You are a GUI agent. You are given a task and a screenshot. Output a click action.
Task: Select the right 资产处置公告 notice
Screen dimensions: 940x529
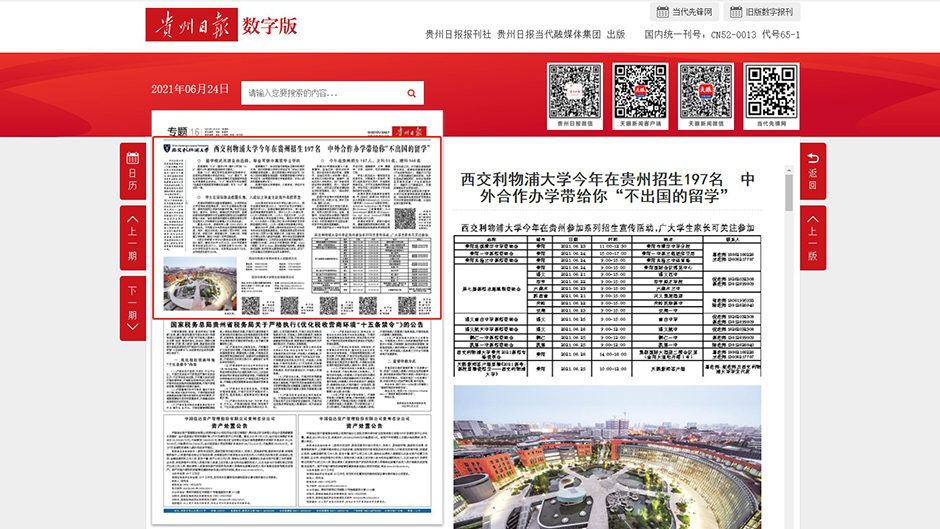[x=364, y=461]
